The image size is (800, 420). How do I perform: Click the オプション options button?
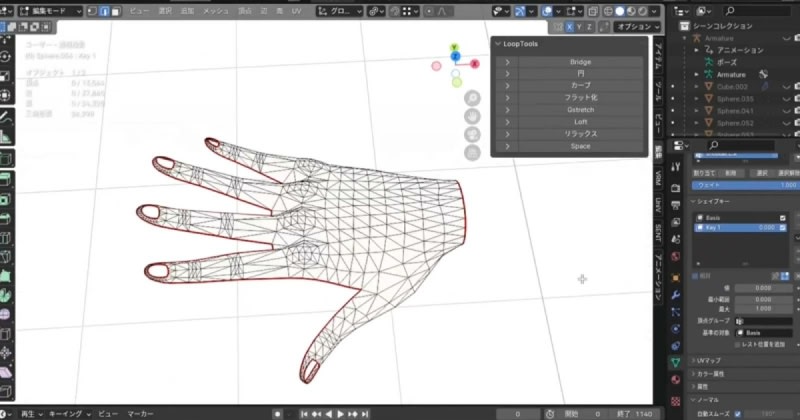pyautogui.click(x=634, y=27)
